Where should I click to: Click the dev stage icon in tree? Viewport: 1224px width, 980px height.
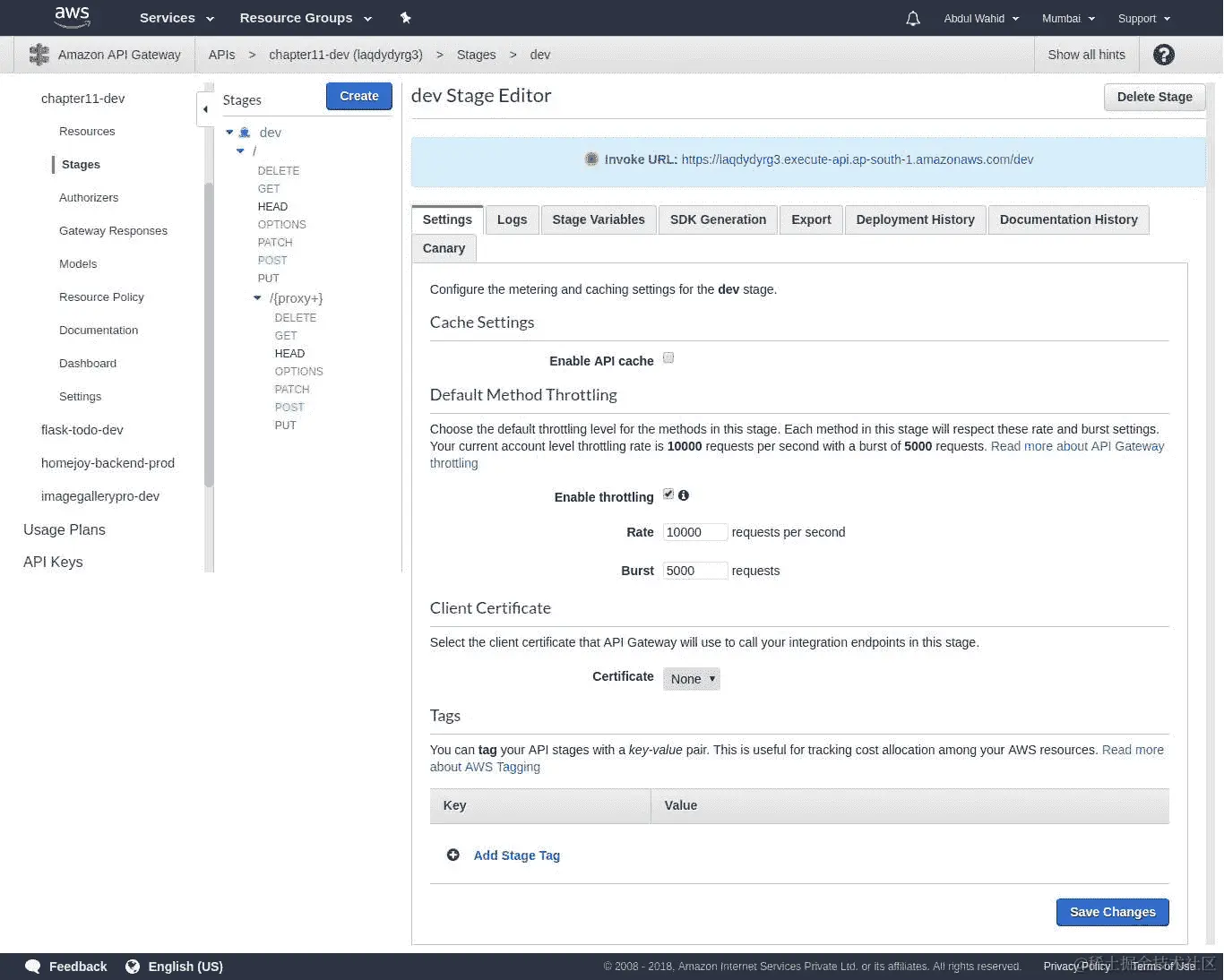[245, 133]
